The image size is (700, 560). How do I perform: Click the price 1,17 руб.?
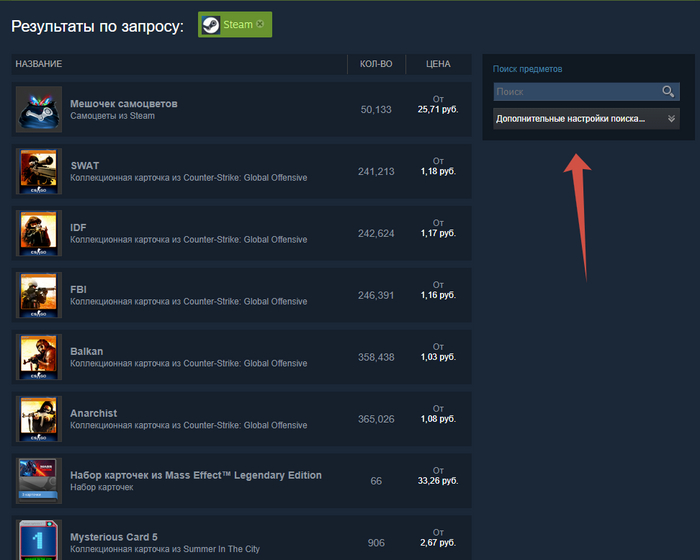[x=438, y=233]
